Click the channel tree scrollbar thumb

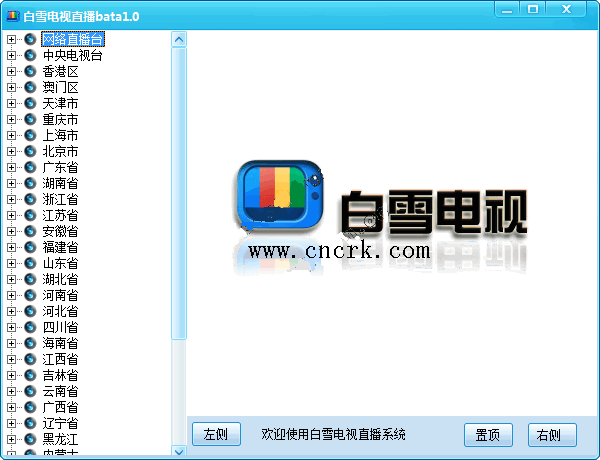[x=179, y=194]
